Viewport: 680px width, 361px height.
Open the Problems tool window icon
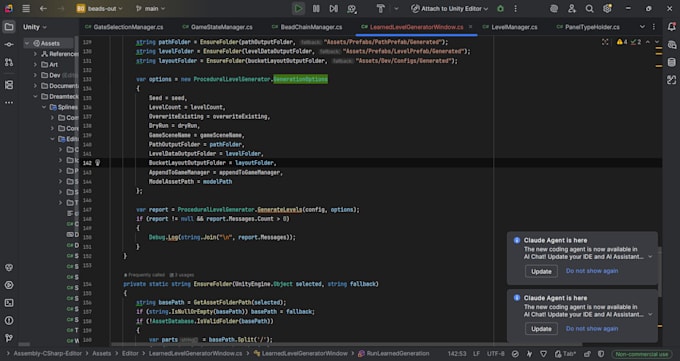click(x=9, y=321)
